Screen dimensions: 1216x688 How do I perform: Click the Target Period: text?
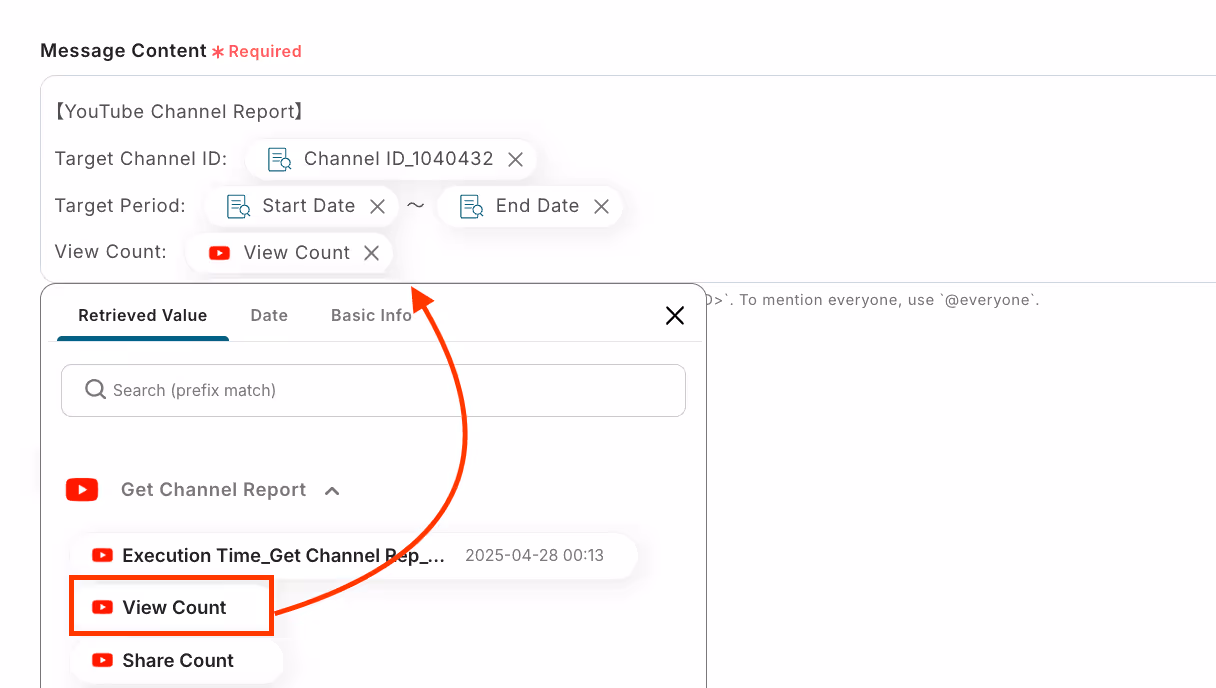click(120, 206)
